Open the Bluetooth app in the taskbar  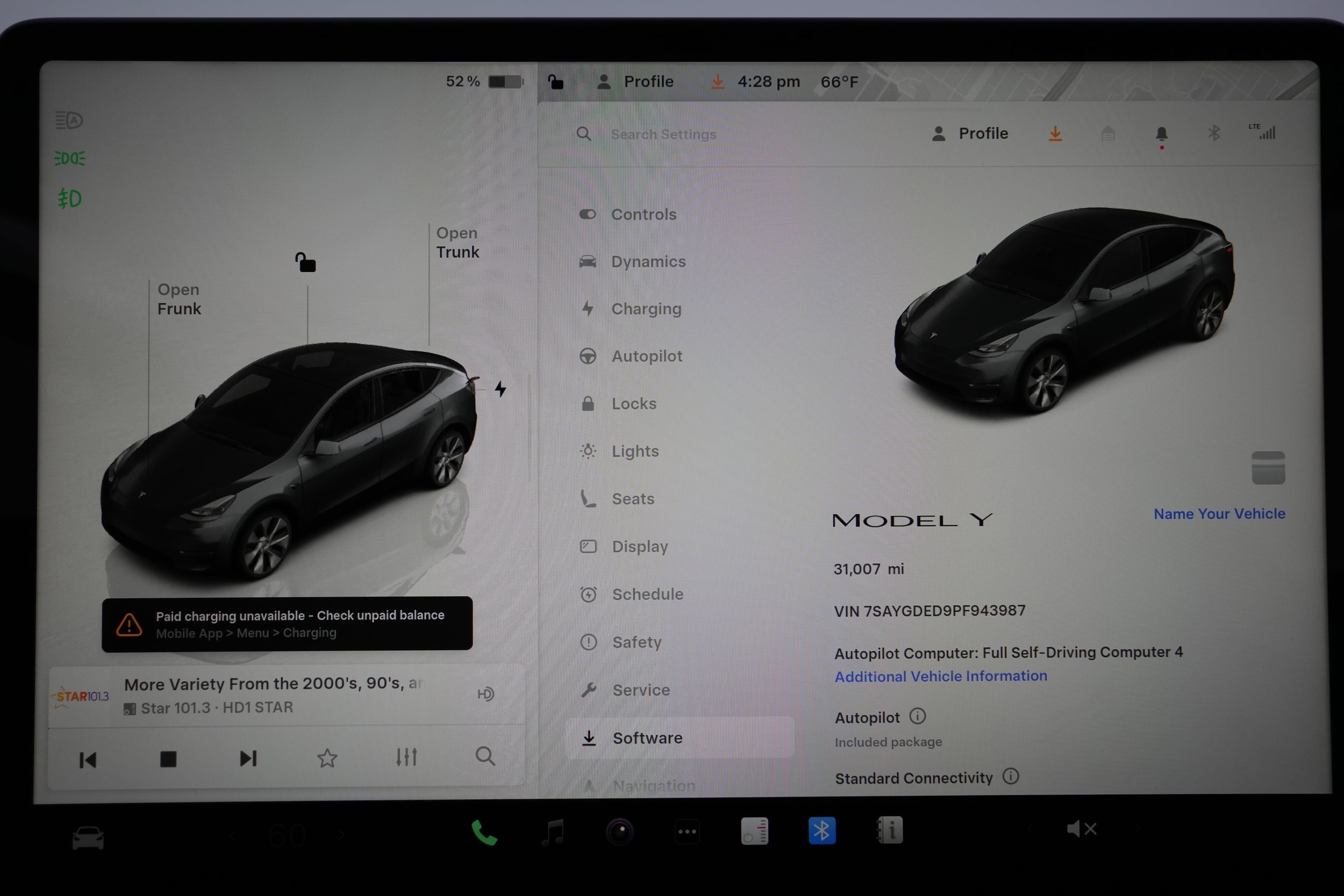[823, 830]
